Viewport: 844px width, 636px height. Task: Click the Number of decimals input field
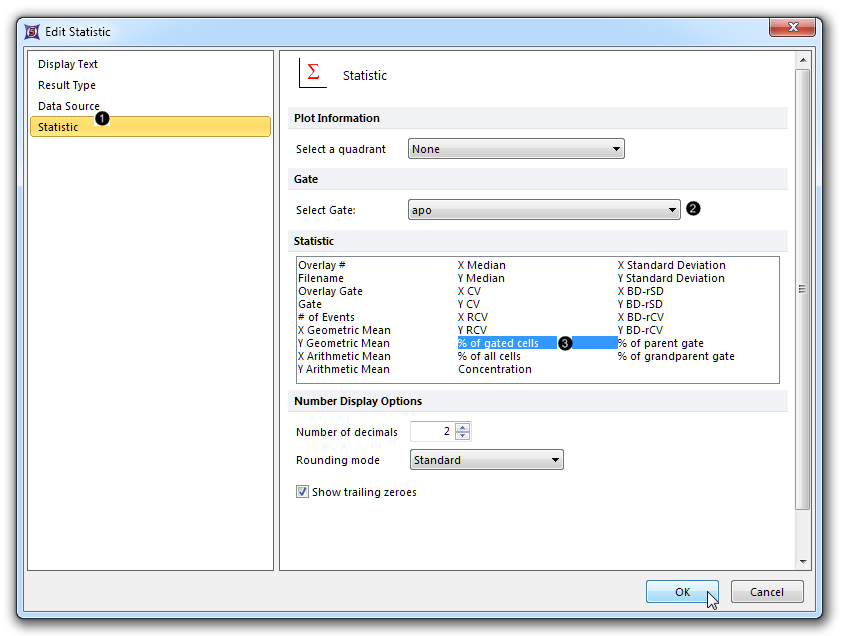pyautogui.click(x=432, y=432)
